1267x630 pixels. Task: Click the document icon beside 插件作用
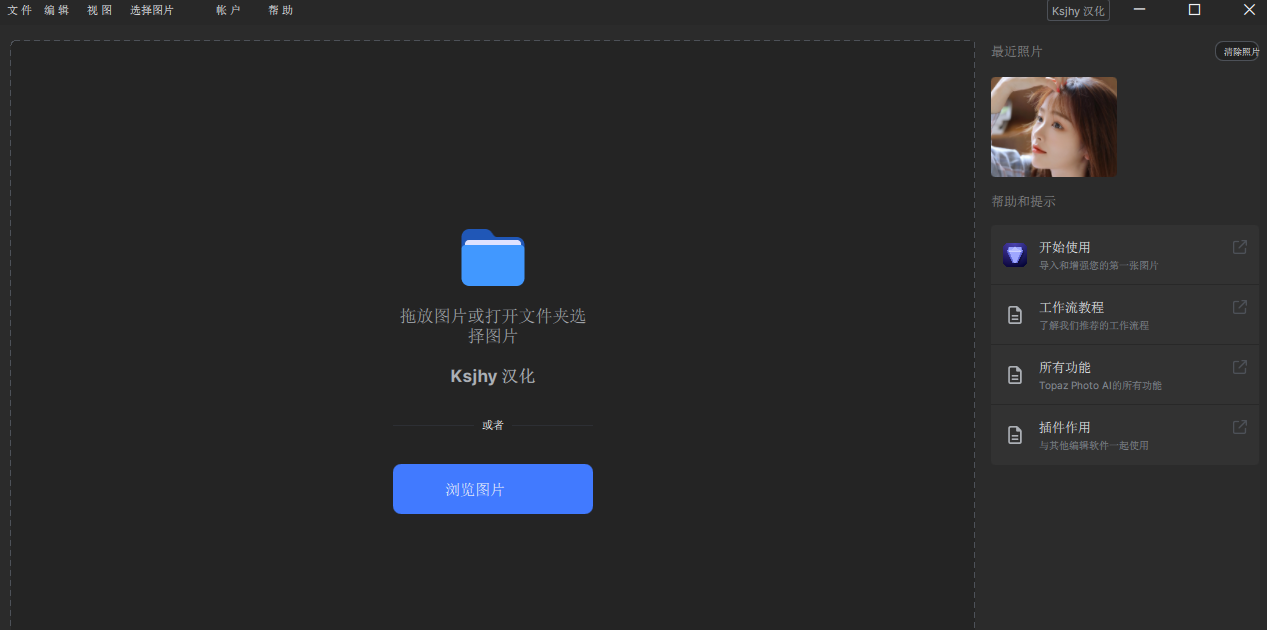coord(1015,435)
